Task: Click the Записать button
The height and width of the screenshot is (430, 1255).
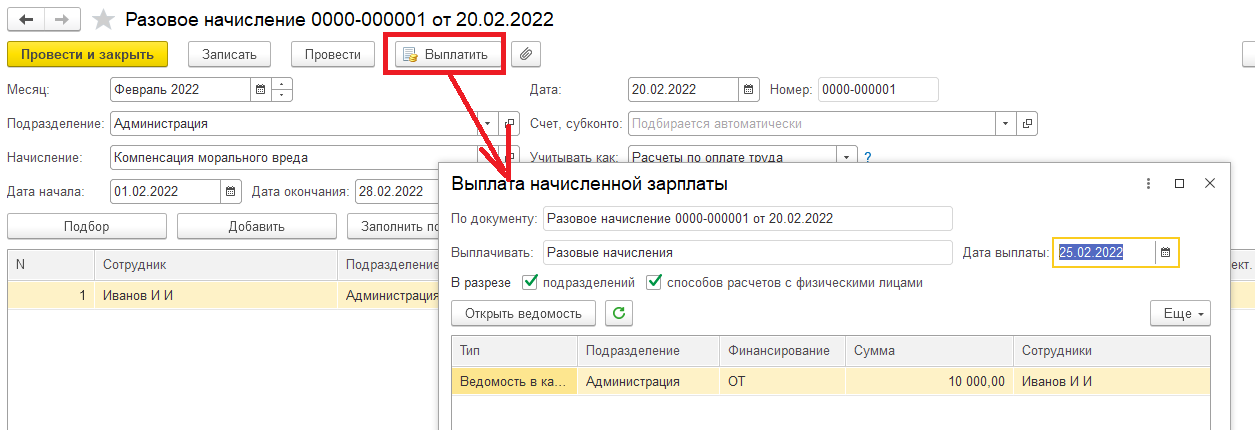Action: pos(229,54)
